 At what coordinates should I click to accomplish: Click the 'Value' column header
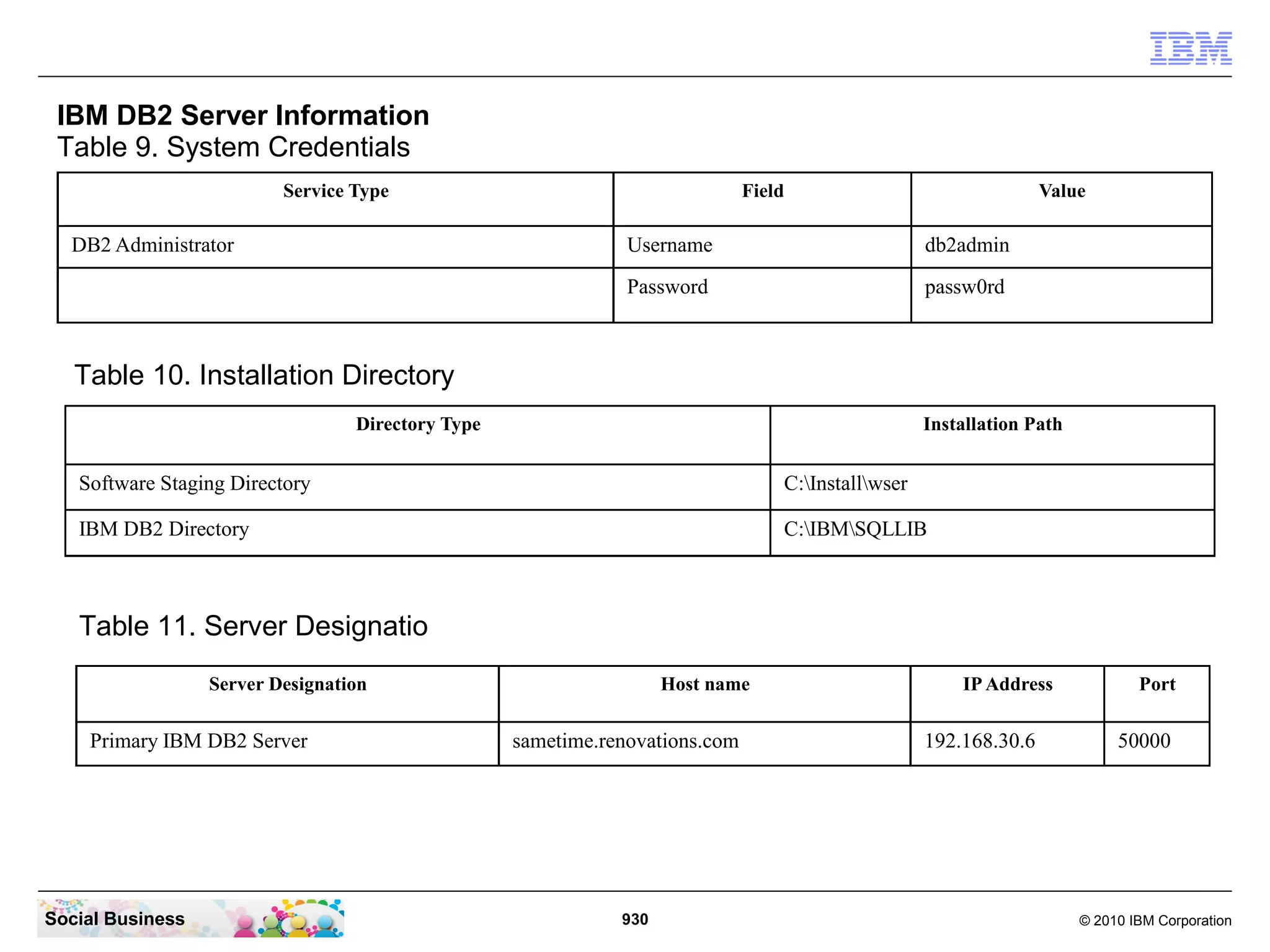pos(1062,199)
